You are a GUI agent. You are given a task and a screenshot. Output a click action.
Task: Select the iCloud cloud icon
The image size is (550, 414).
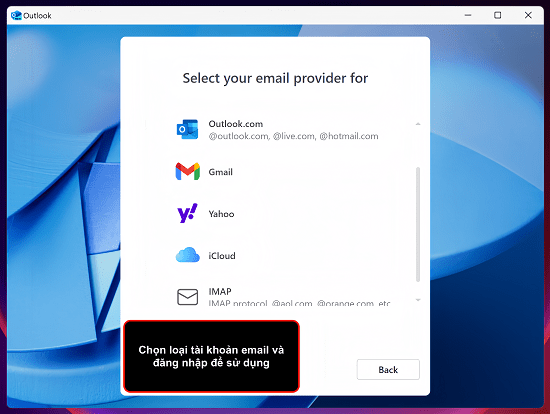[188, 255]
